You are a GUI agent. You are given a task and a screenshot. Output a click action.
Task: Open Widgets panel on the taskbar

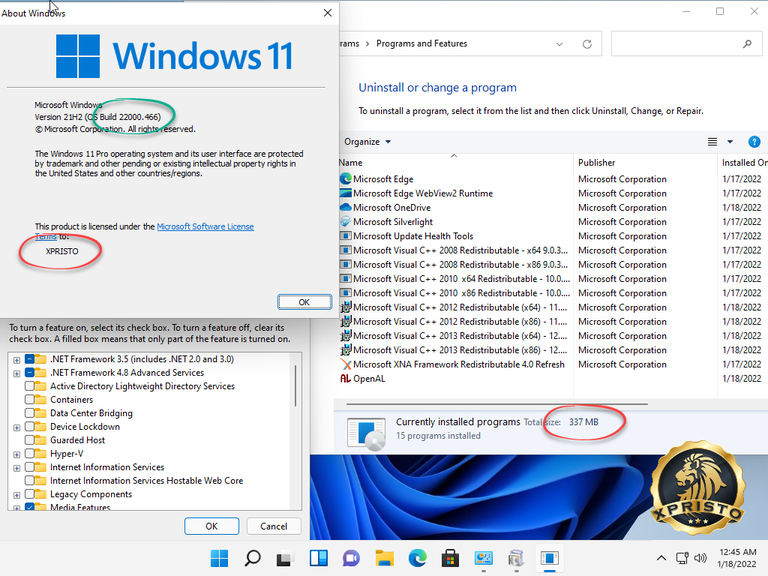(x=318, y=558)
